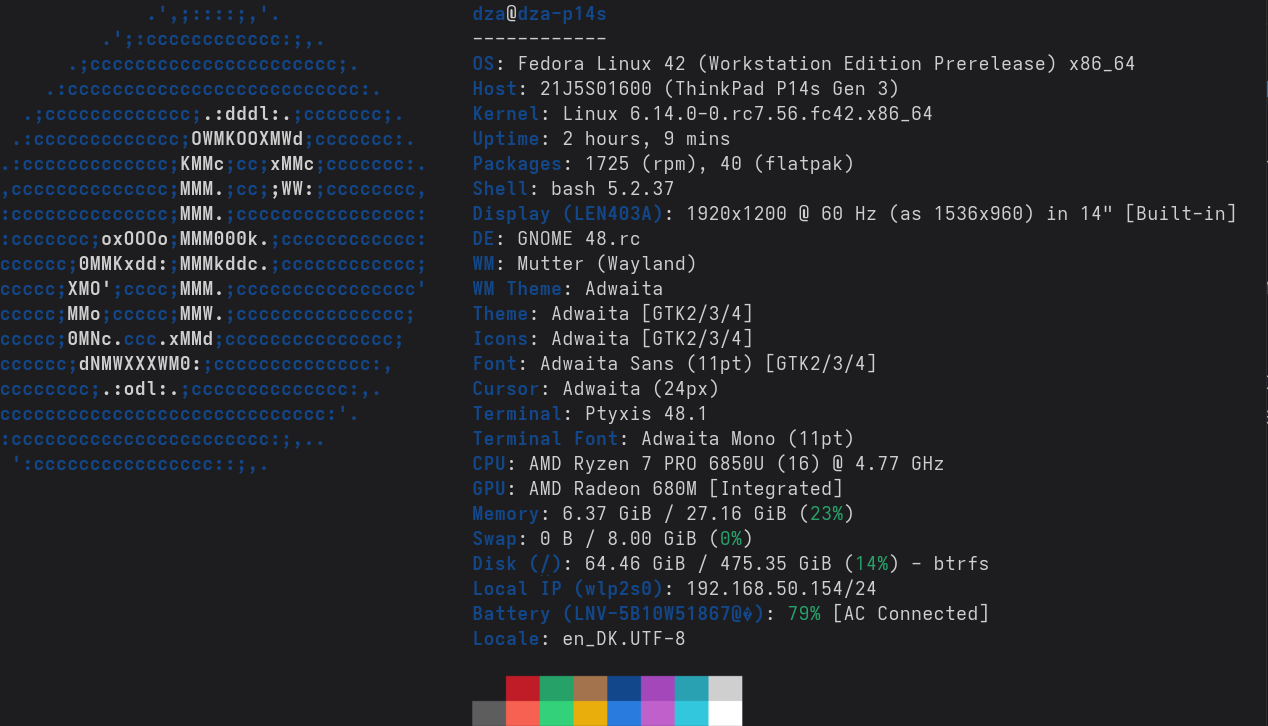1268x726 pixels.
Task: Click the Terminal Font line 'Adwaita Mono (11pt)'
Action: (664, 439)
